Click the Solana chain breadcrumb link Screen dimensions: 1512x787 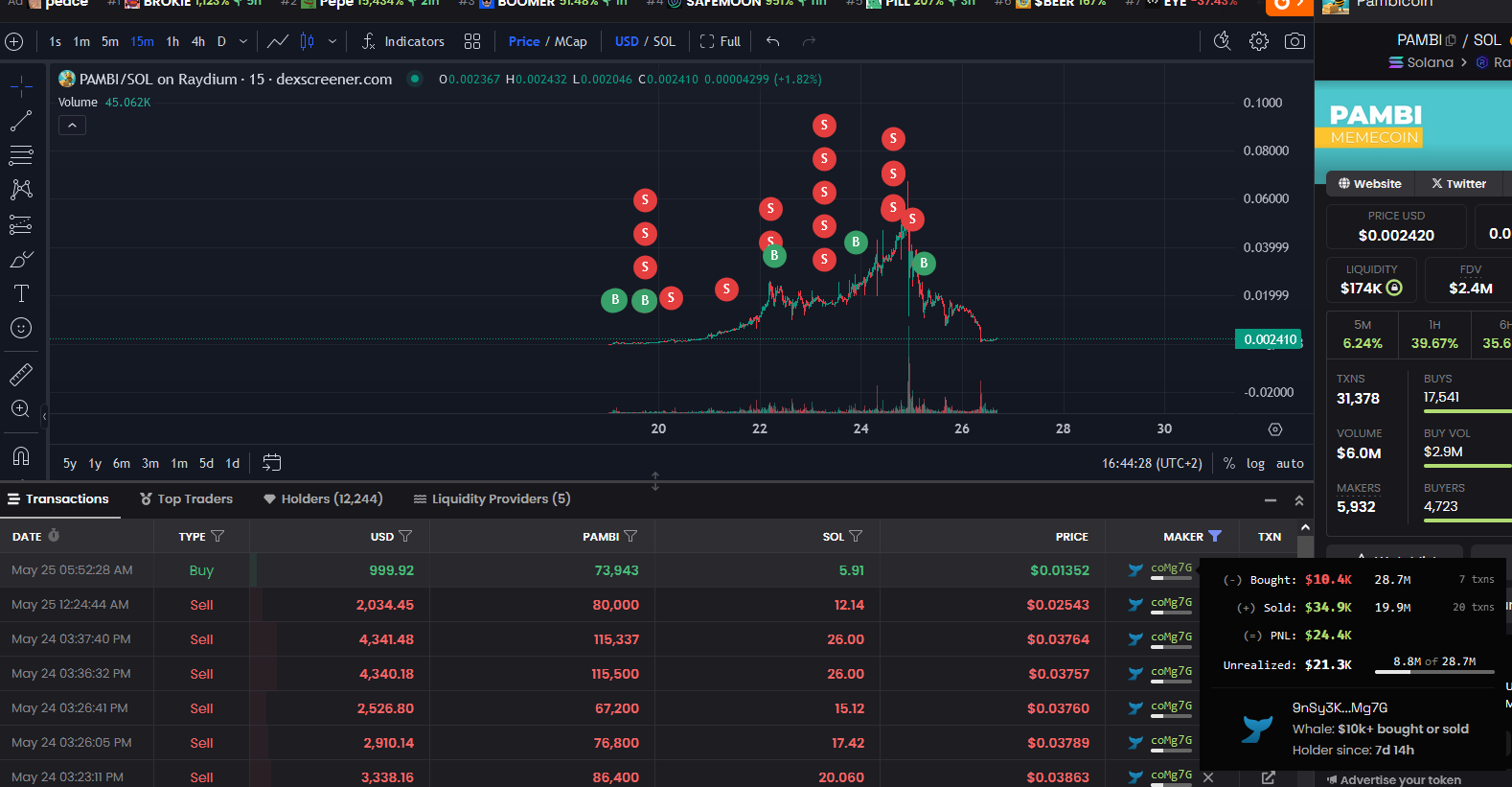[x=1421, y=62]
